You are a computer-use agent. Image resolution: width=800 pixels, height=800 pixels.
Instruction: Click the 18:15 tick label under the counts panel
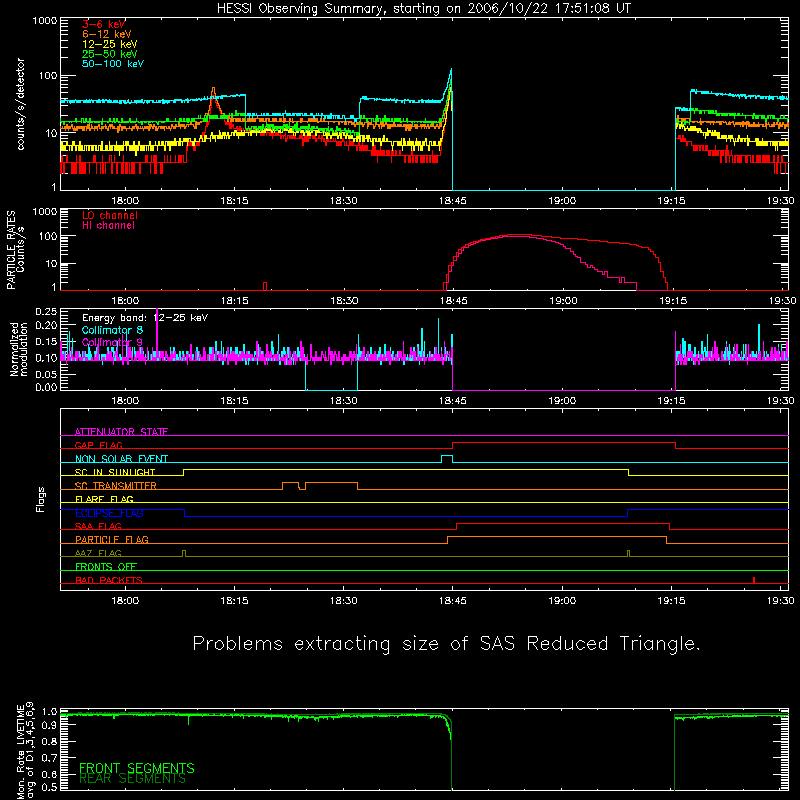click(x=234, y=201)
